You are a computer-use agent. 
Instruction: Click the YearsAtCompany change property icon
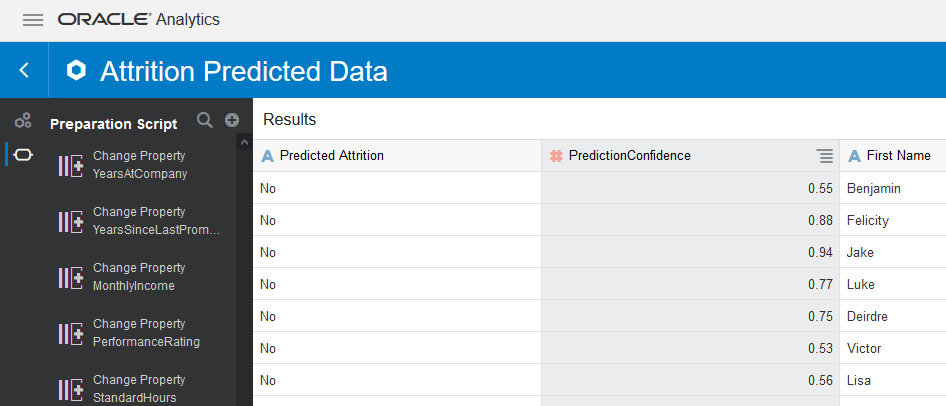click(71, 165)
